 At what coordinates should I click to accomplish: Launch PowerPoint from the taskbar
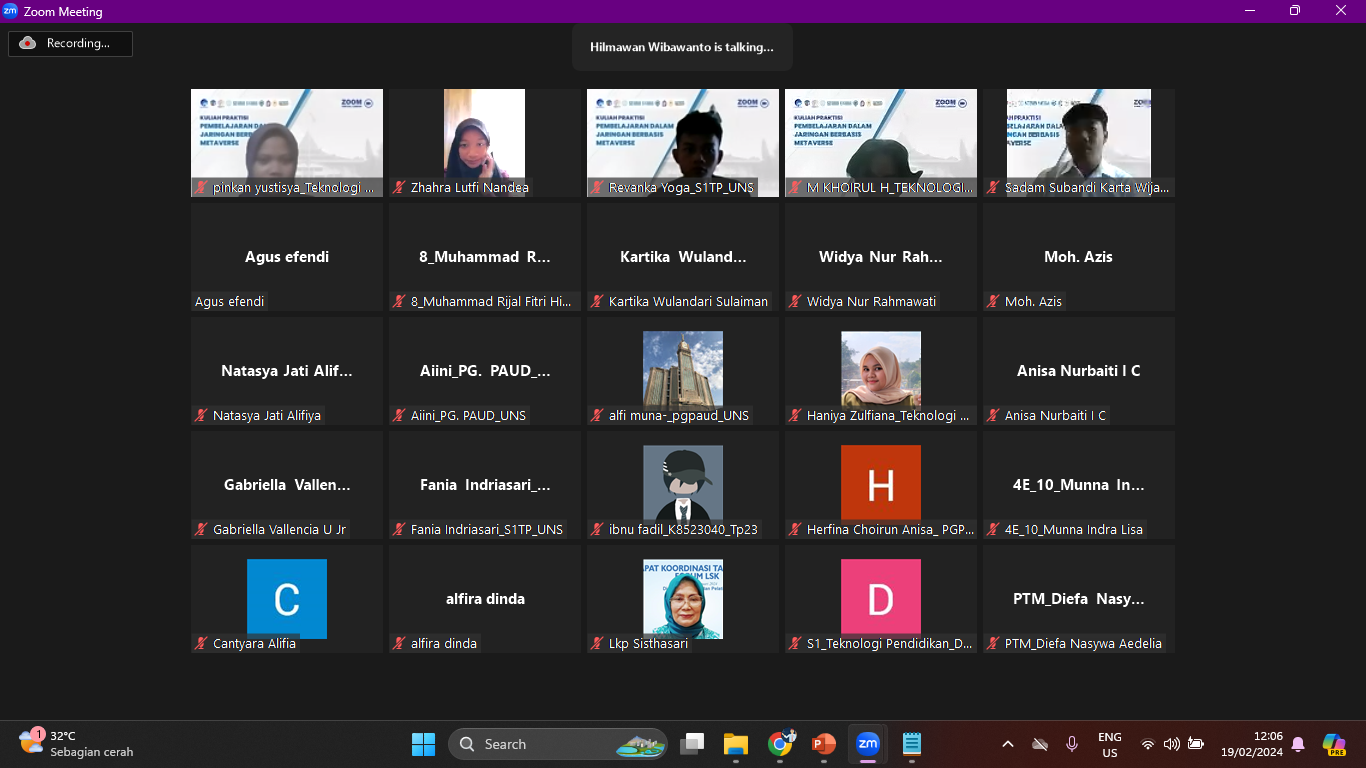click(x=823, y=744)
